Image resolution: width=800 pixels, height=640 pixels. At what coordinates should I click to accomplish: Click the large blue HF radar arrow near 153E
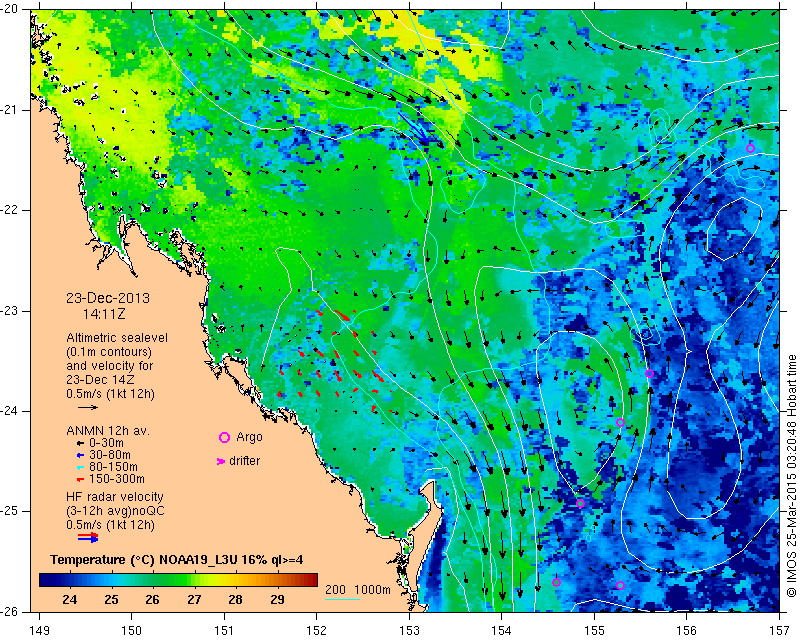(414, 129)
